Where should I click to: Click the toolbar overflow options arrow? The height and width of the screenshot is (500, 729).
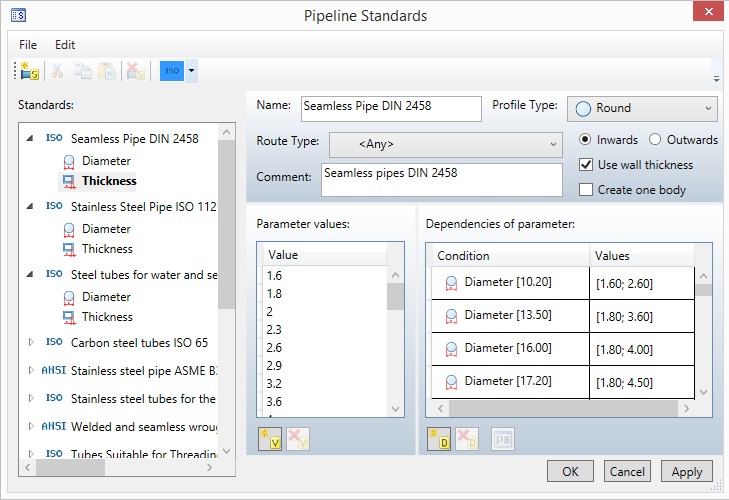pyautogui.click(x=716, y=78)
